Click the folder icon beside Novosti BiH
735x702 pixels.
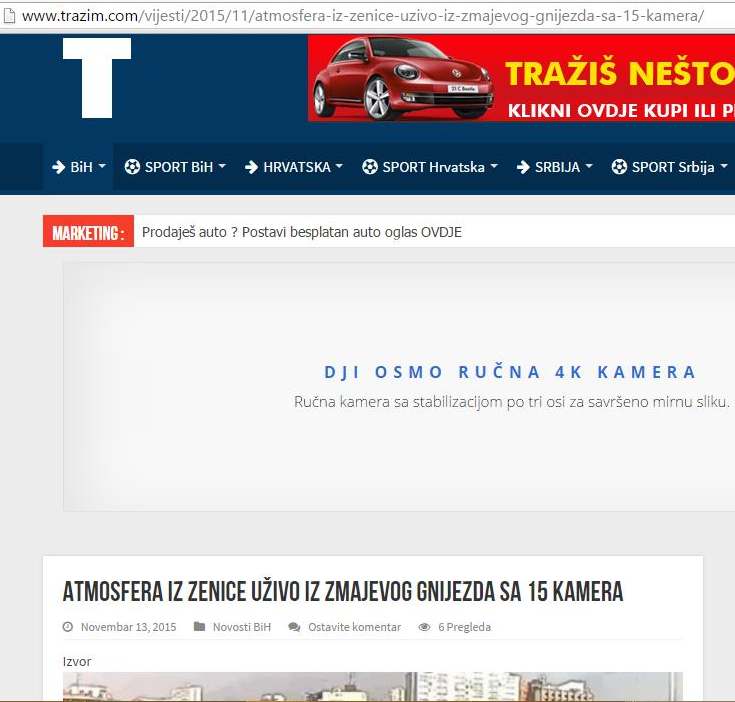[x=200, y=627]
